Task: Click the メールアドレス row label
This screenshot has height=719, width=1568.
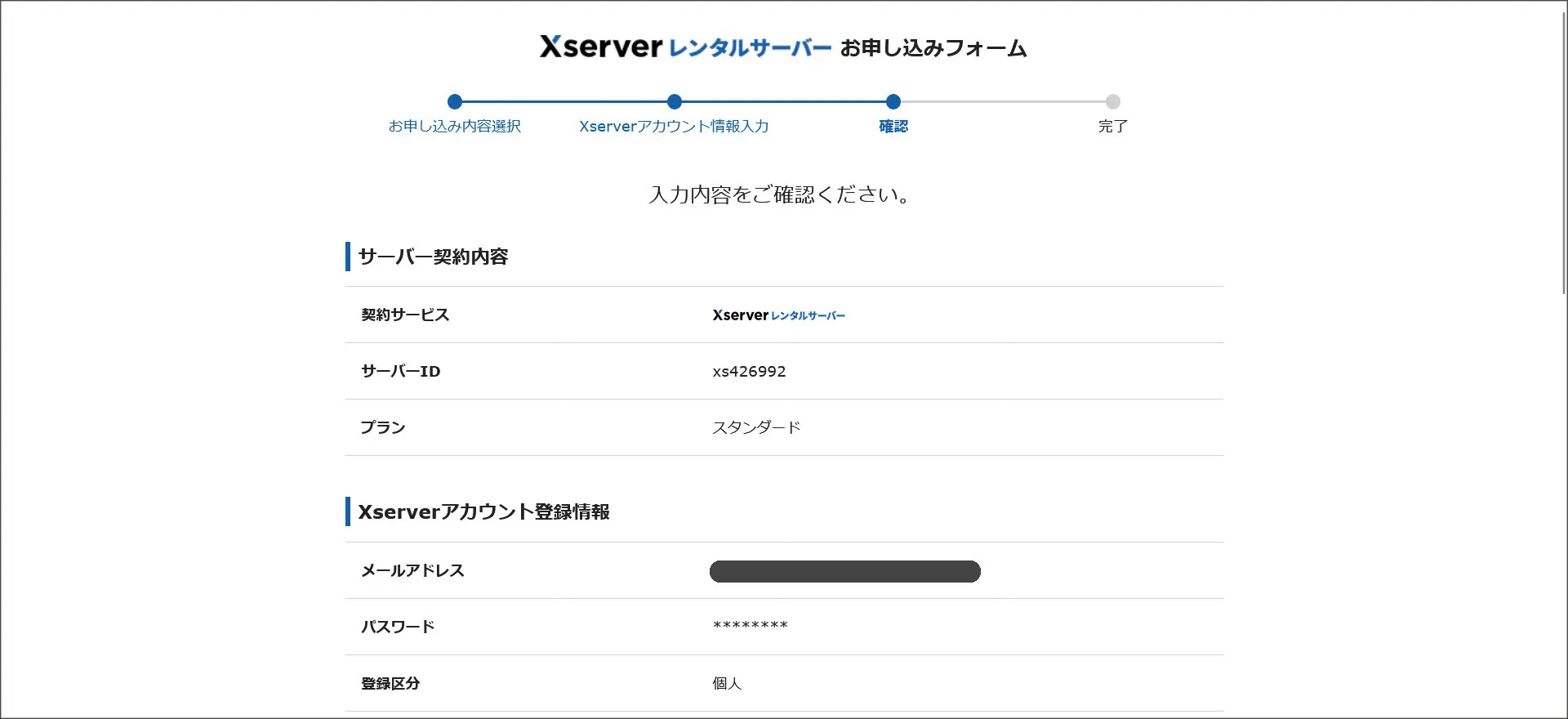Action: pyautogui.click(x=412, y=570)
